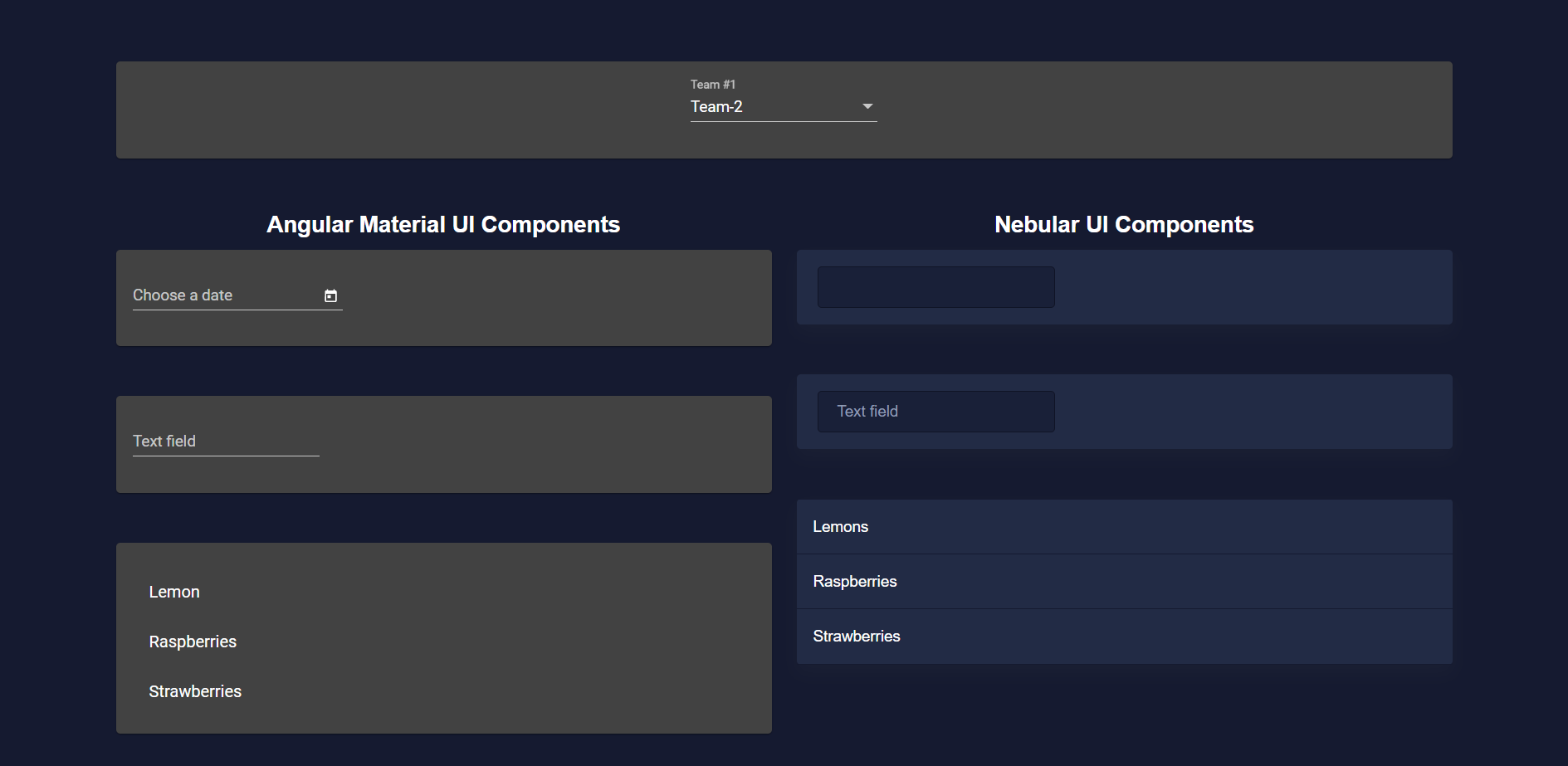Click the Choose a date input field
Viewport: 1568px width, 766px height.
208,295
